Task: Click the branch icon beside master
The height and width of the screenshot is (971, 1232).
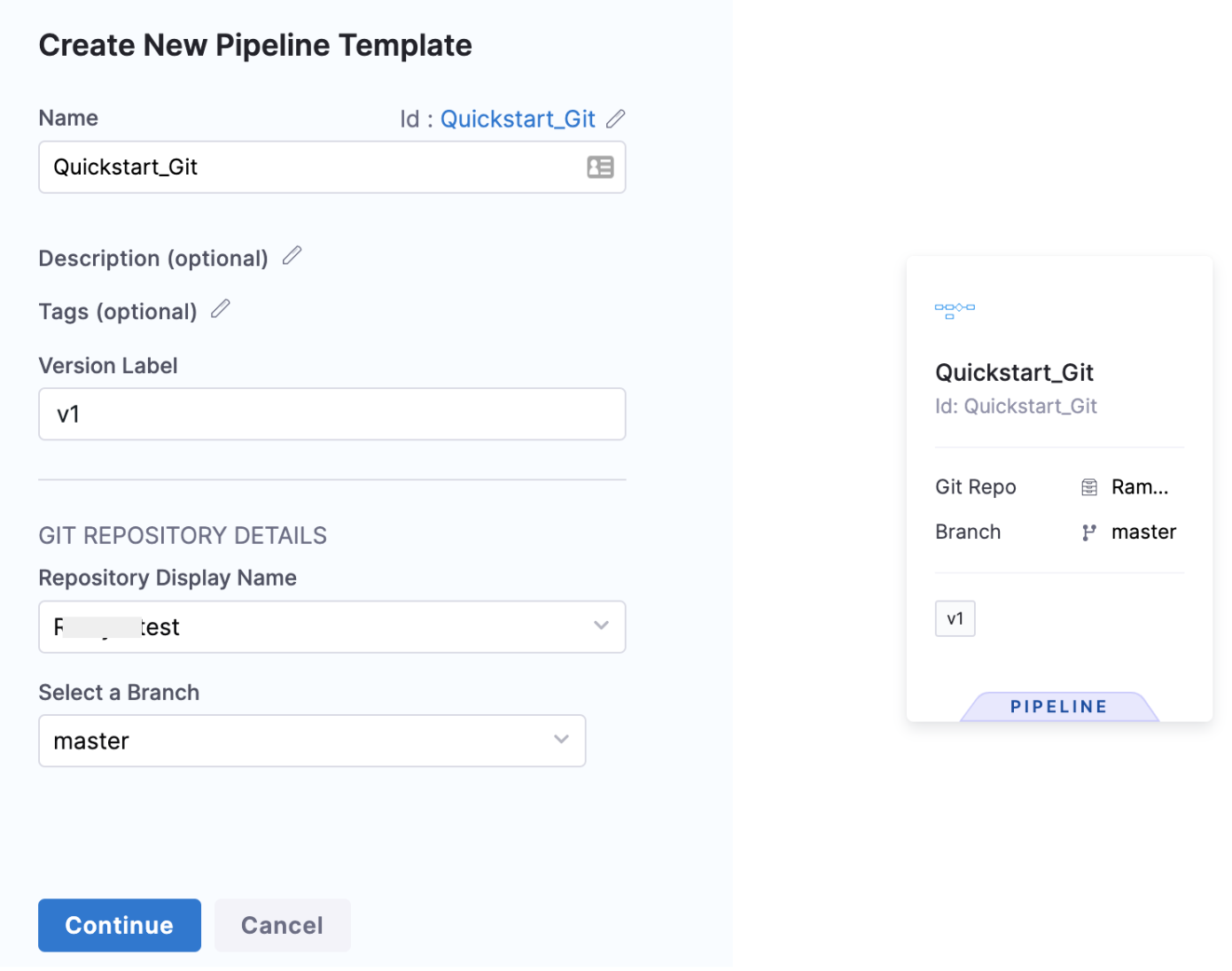Action: 1089,532
